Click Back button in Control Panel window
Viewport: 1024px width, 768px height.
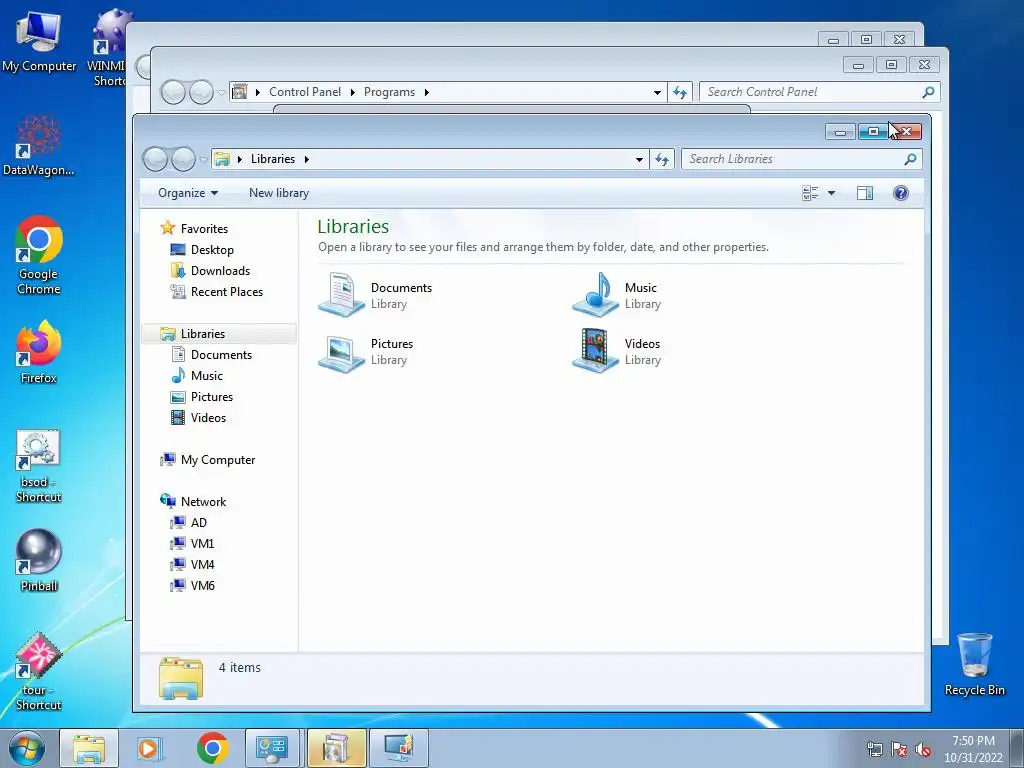coord(173,92)
